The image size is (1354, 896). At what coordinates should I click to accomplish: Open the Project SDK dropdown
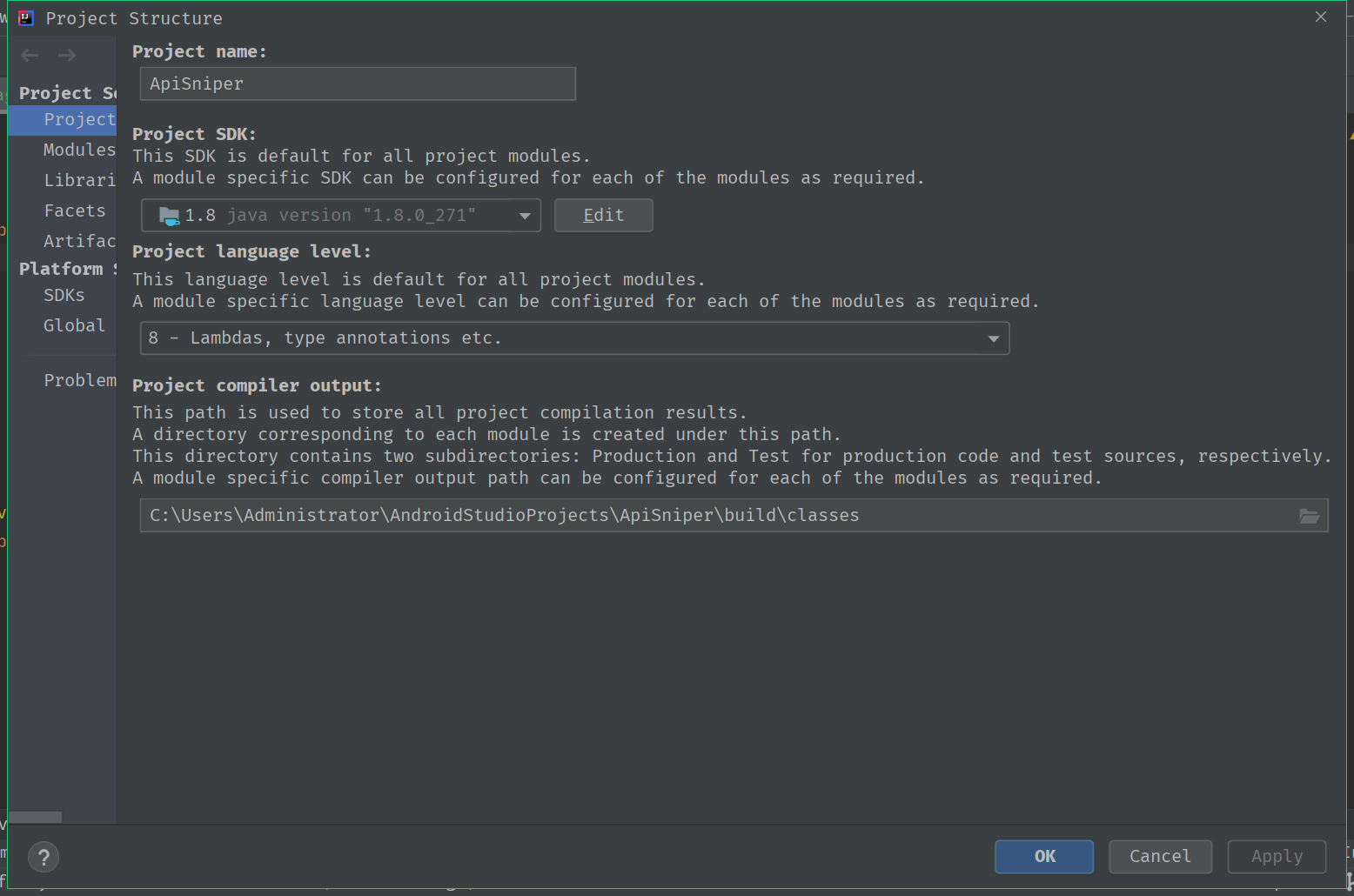(x=524, y=215)
